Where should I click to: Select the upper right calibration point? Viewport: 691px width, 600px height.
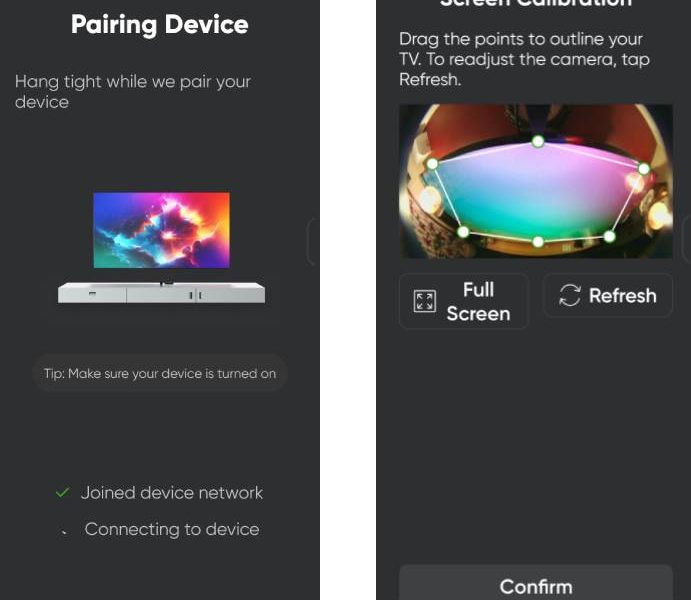[x=643, y=168]
